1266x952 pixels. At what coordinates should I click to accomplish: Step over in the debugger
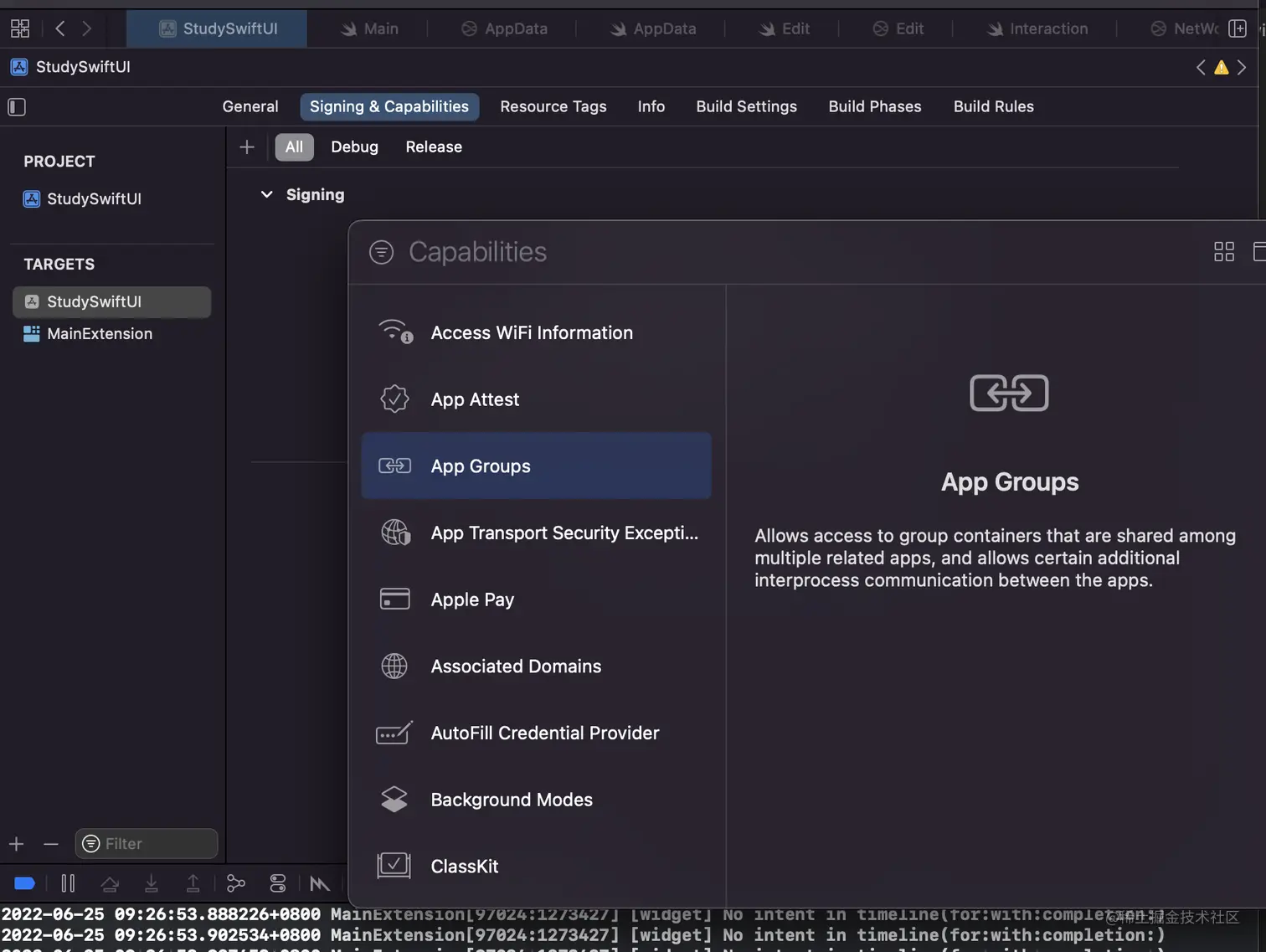110,883
